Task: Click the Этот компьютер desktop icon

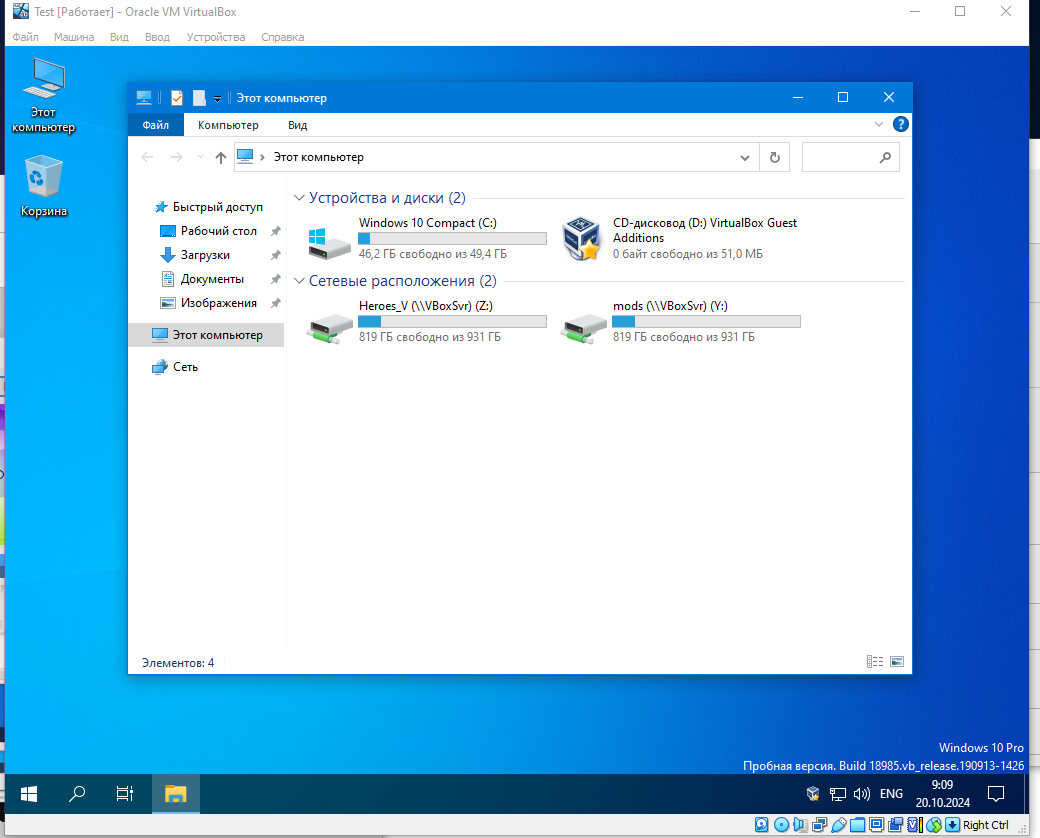Action: pyautogui.click(x=44, y=96)
